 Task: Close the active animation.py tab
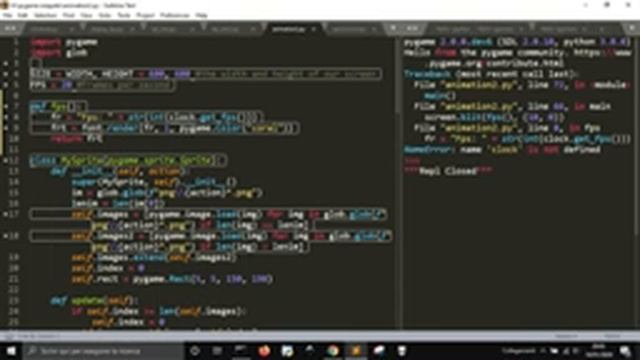313,29
